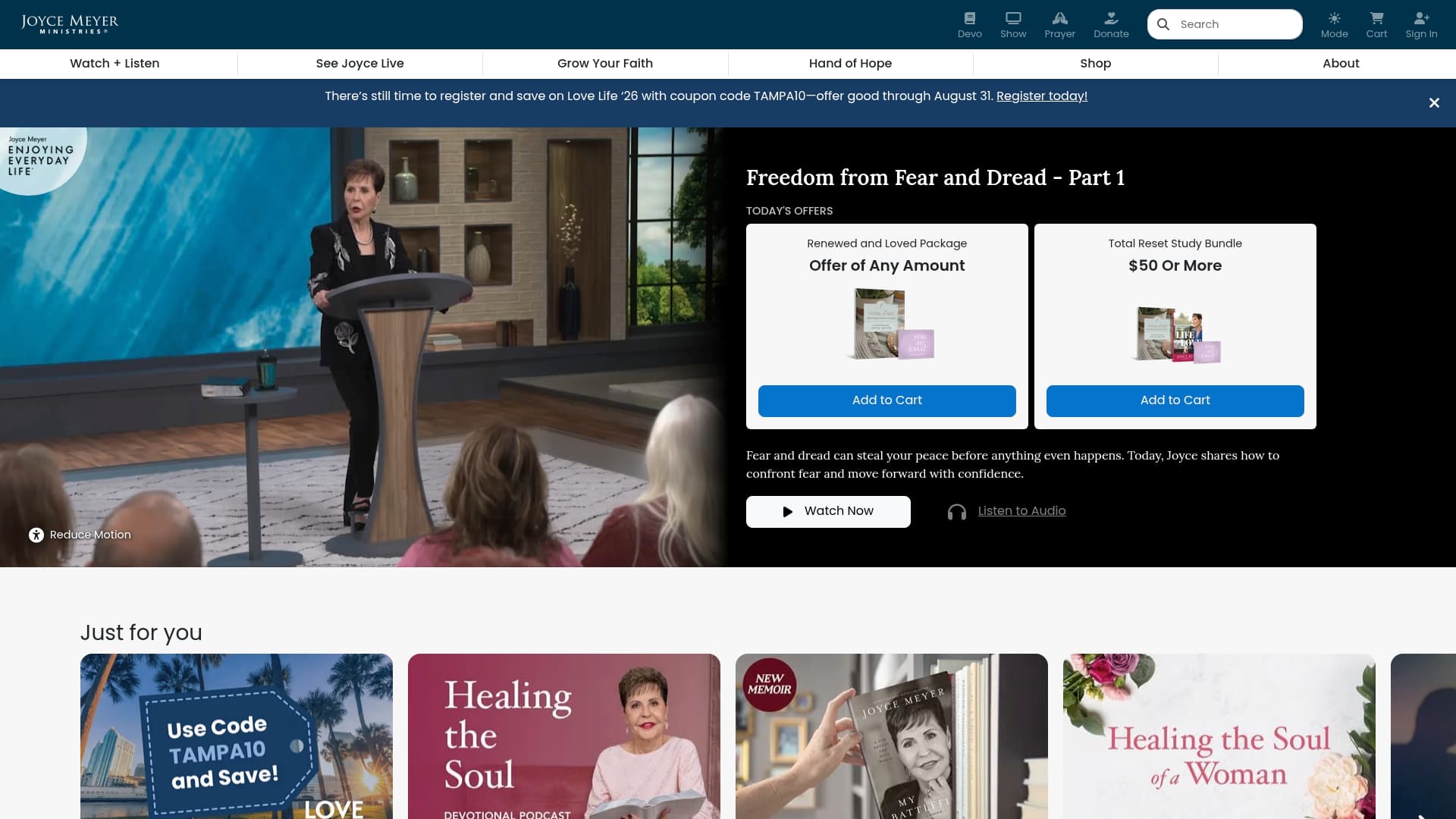Image resolution: width=1456 pixels, height=819 pixels.
Task: Click the Donate icon in header
Action: tap(1111, 25)
